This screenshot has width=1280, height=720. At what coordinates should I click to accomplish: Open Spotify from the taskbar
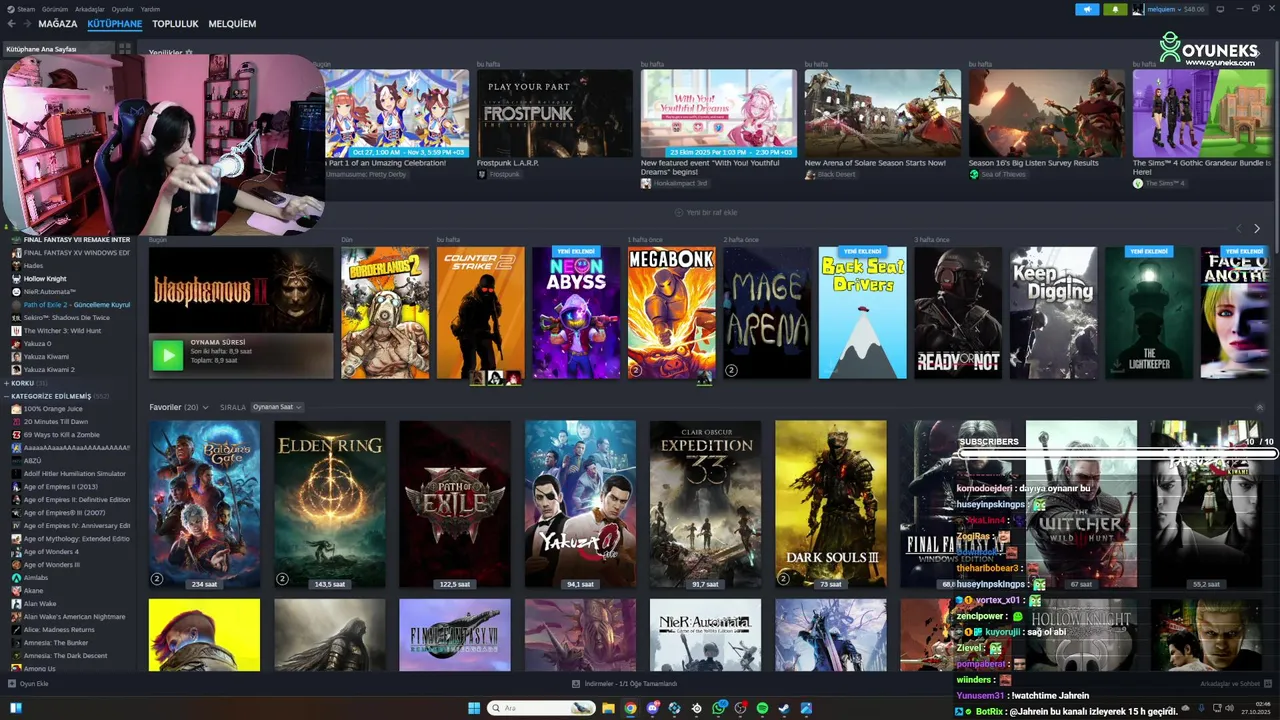762,708
